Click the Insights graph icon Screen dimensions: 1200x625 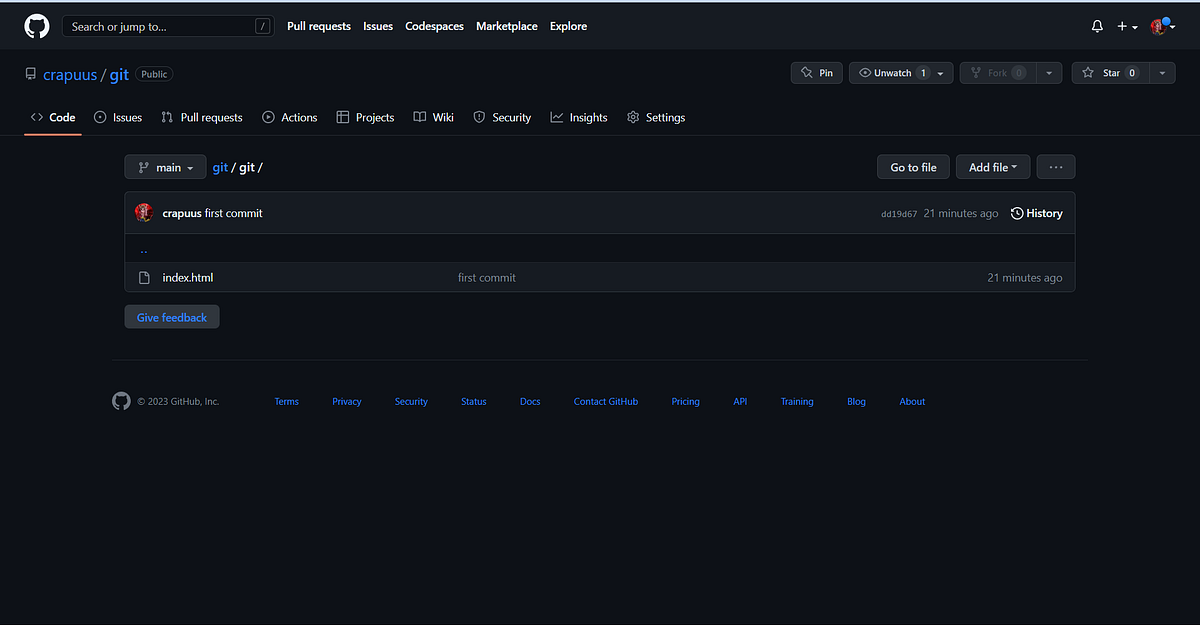[x=554, y=117]
